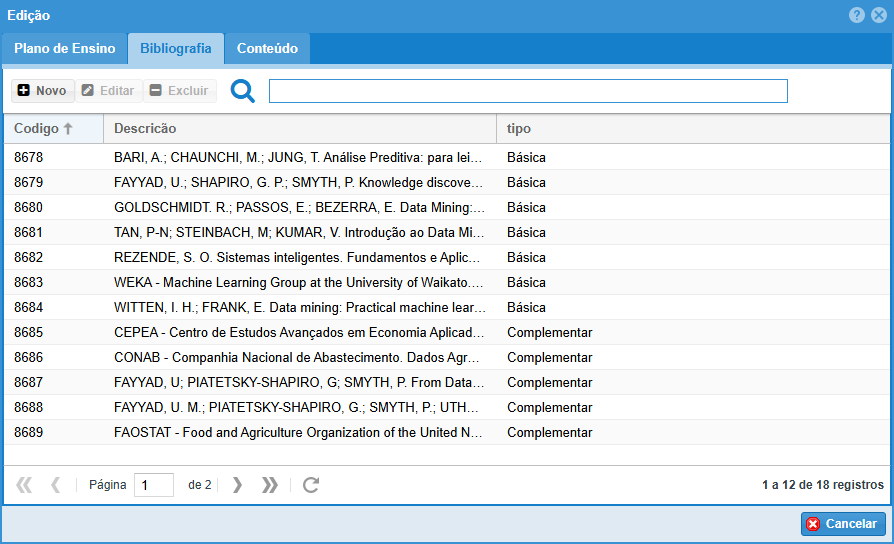Go to previous page arrow
The width and height of the screenshot is (894, 544).
click(x=56, y=485)
